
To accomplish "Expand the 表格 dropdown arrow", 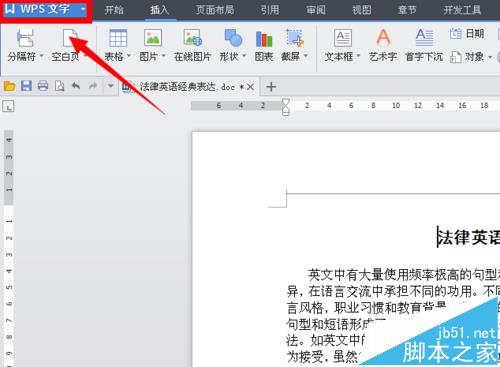I will point(129,56).
